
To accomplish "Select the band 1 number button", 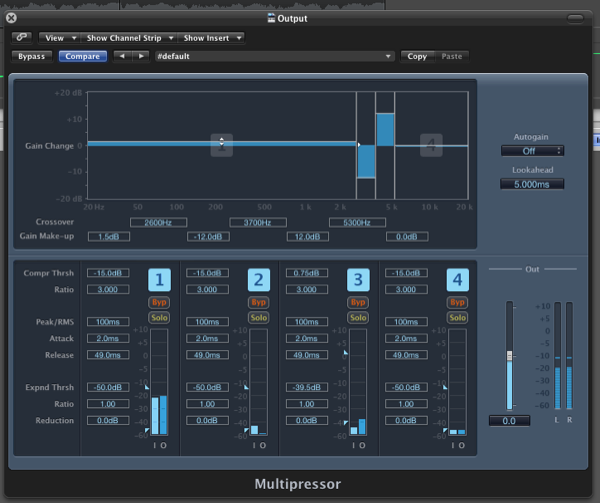I will coord(160,280).
